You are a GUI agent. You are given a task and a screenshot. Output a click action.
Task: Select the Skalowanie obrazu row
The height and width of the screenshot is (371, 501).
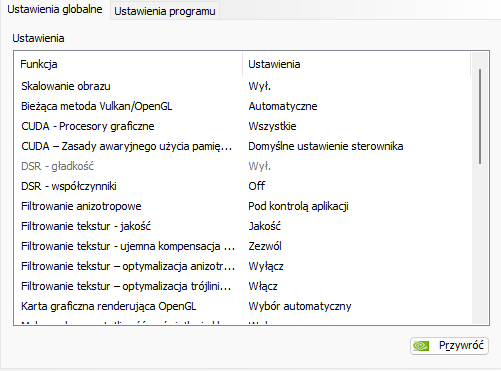point(243,86)
